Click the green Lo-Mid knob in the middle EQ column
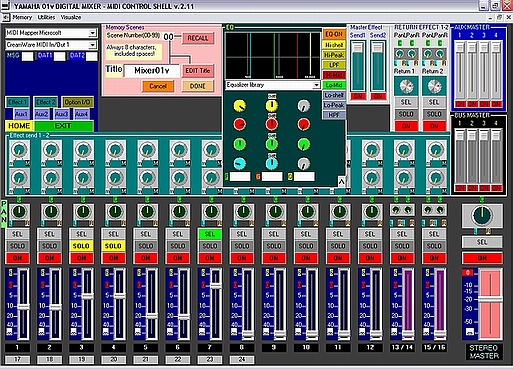513x369 pixels. [272, 144]
